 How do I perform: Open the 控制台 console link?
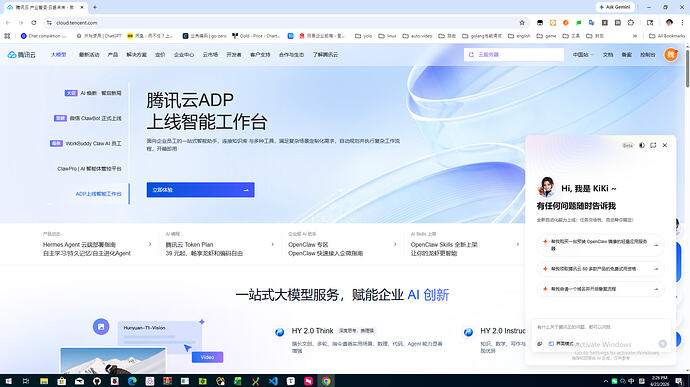tap(648, 55)
